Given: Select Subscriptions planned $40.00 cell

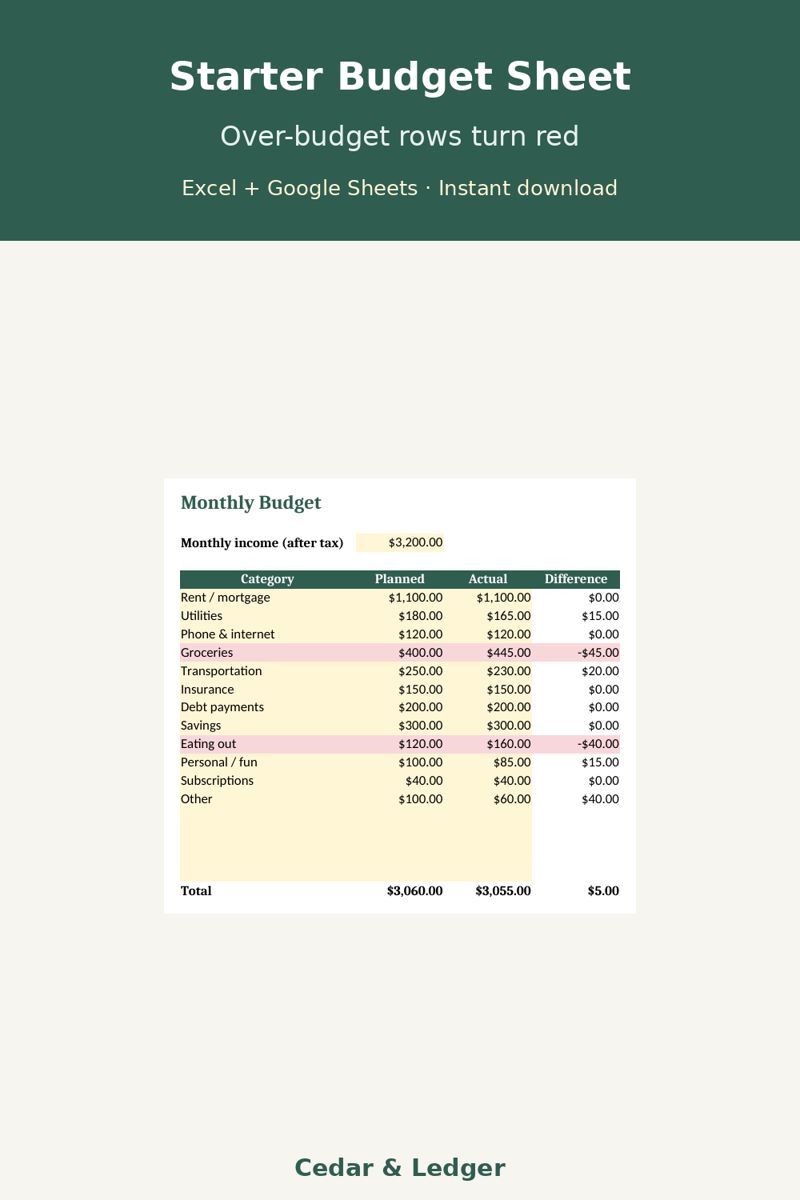Looking at the screenshot, I should pyautogui.click(x=400, y=781).
